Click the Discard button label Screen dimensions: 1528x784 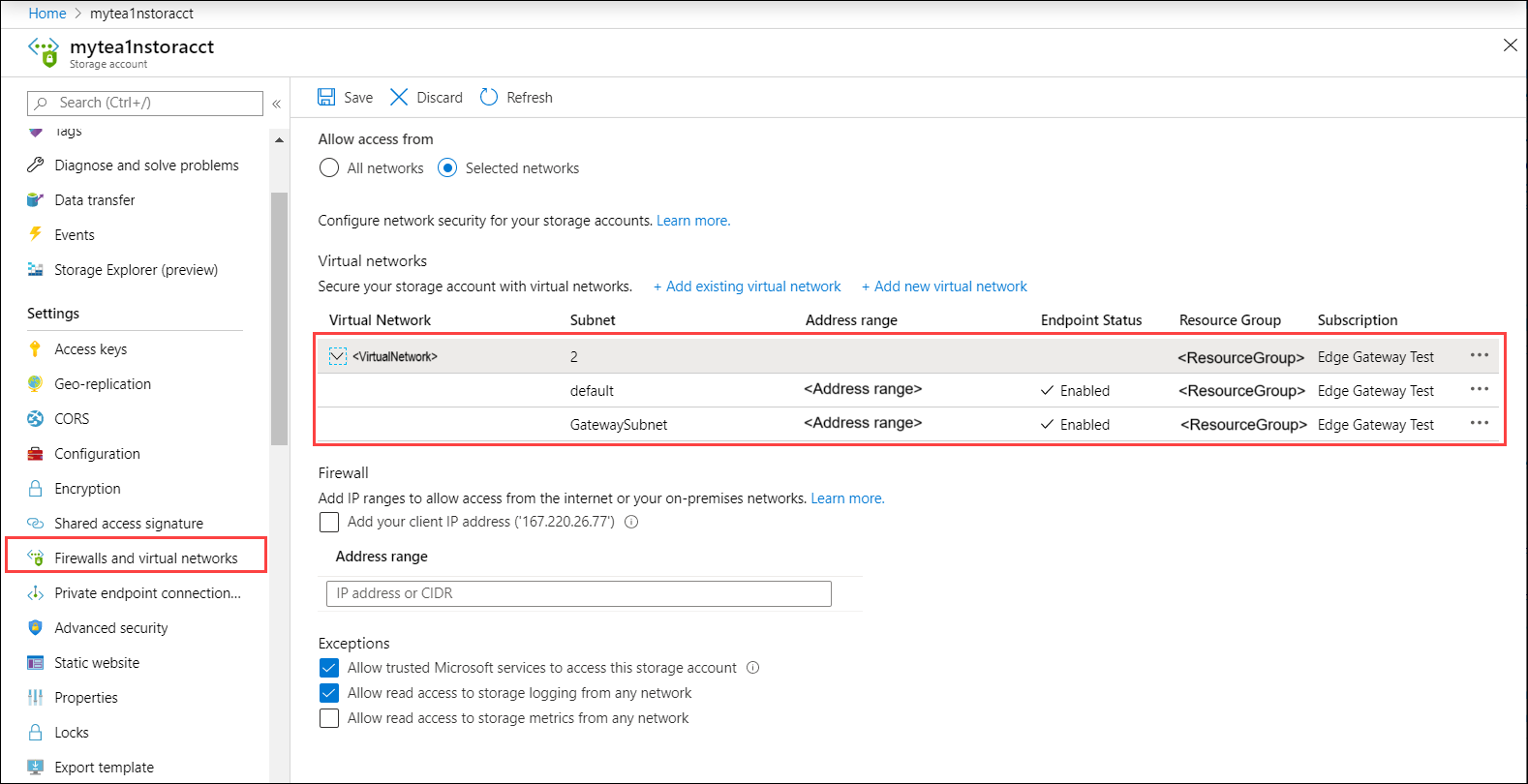click(x=440, y=98)
